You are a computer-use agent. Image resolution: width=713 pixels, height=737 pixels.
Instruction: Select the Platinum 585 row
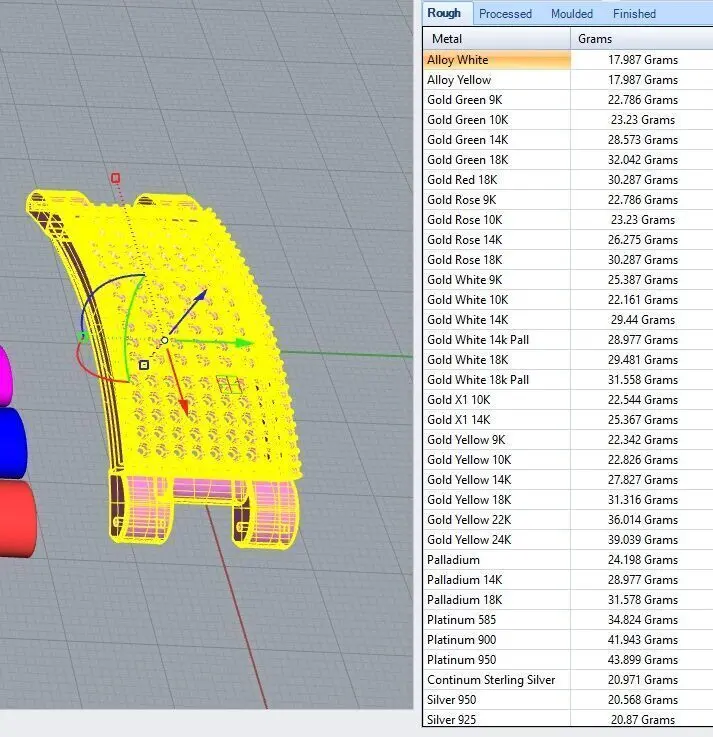568,619
